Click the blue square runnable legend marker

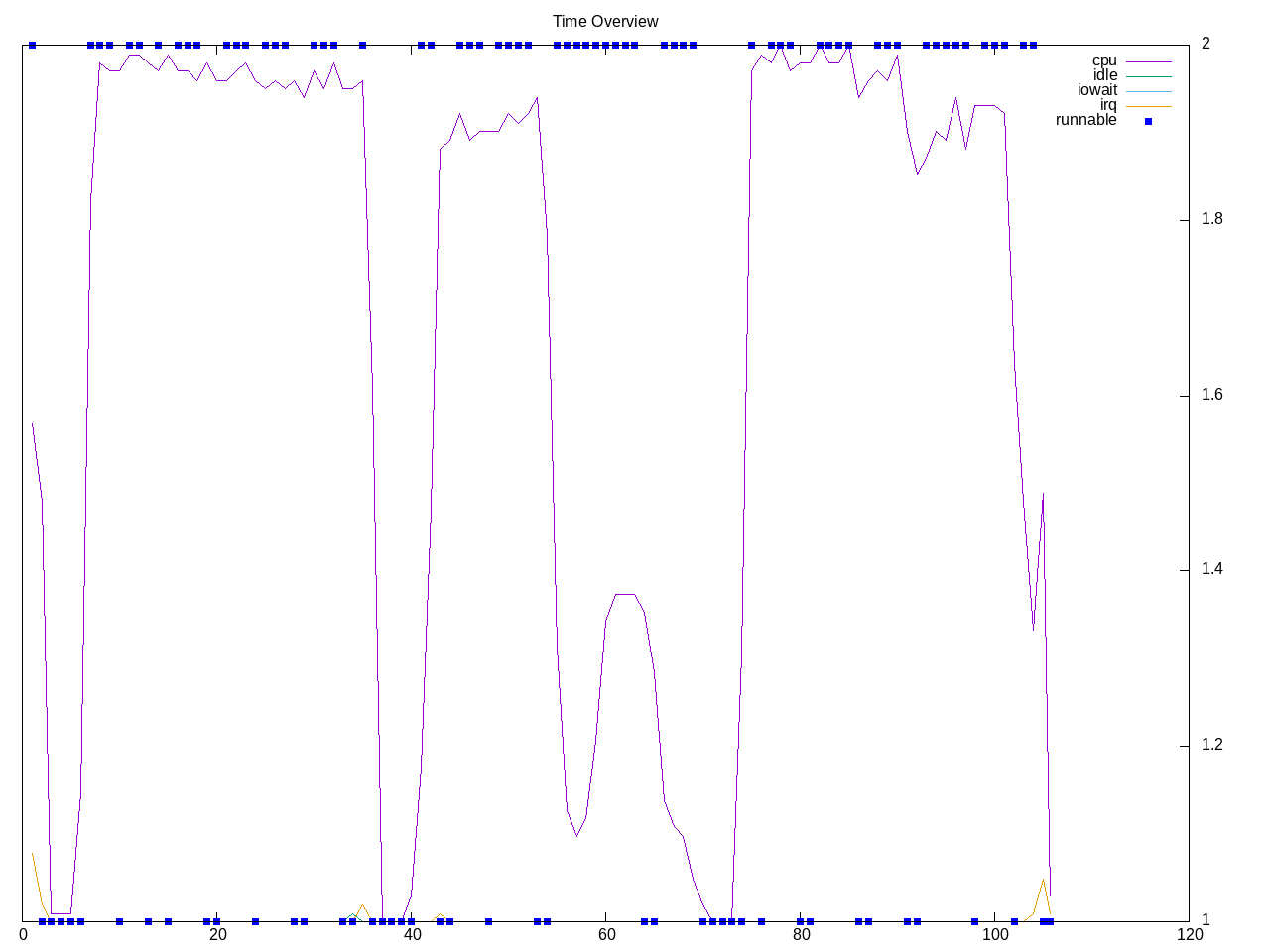[x=1148, y=121]
